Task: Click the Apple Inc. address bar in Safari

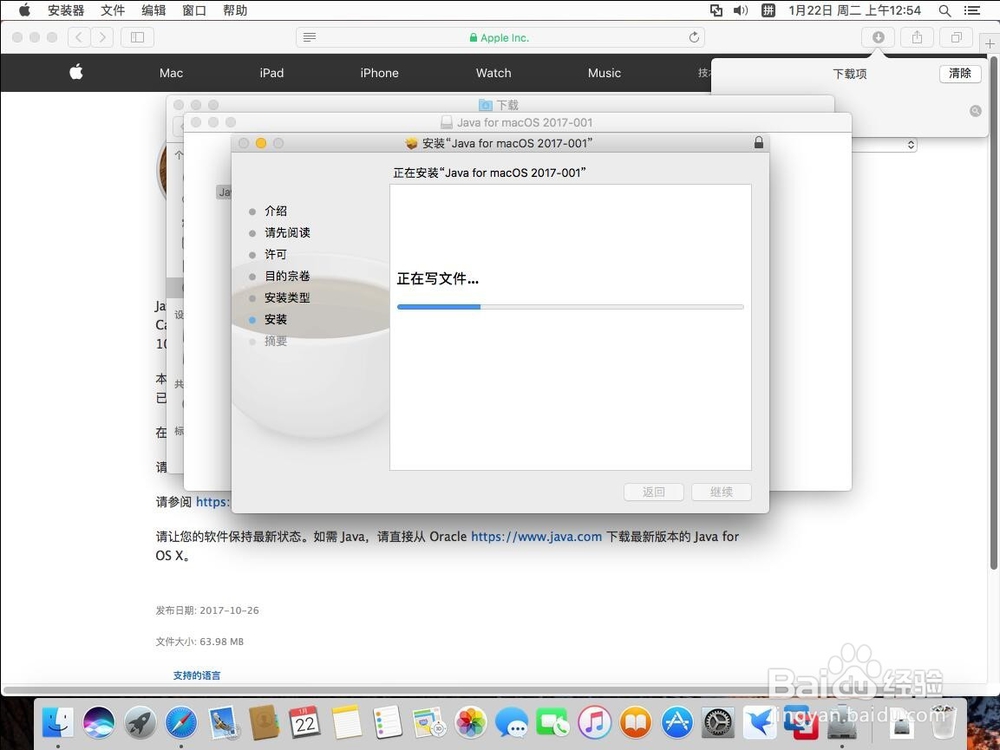Action: pos(500,37)
